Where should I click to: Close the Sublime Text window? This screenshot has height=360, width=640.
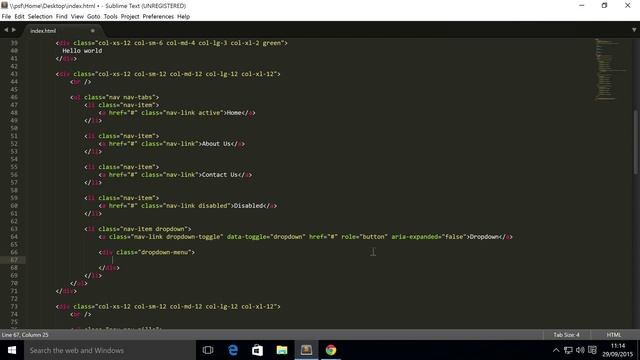(627, 6)
